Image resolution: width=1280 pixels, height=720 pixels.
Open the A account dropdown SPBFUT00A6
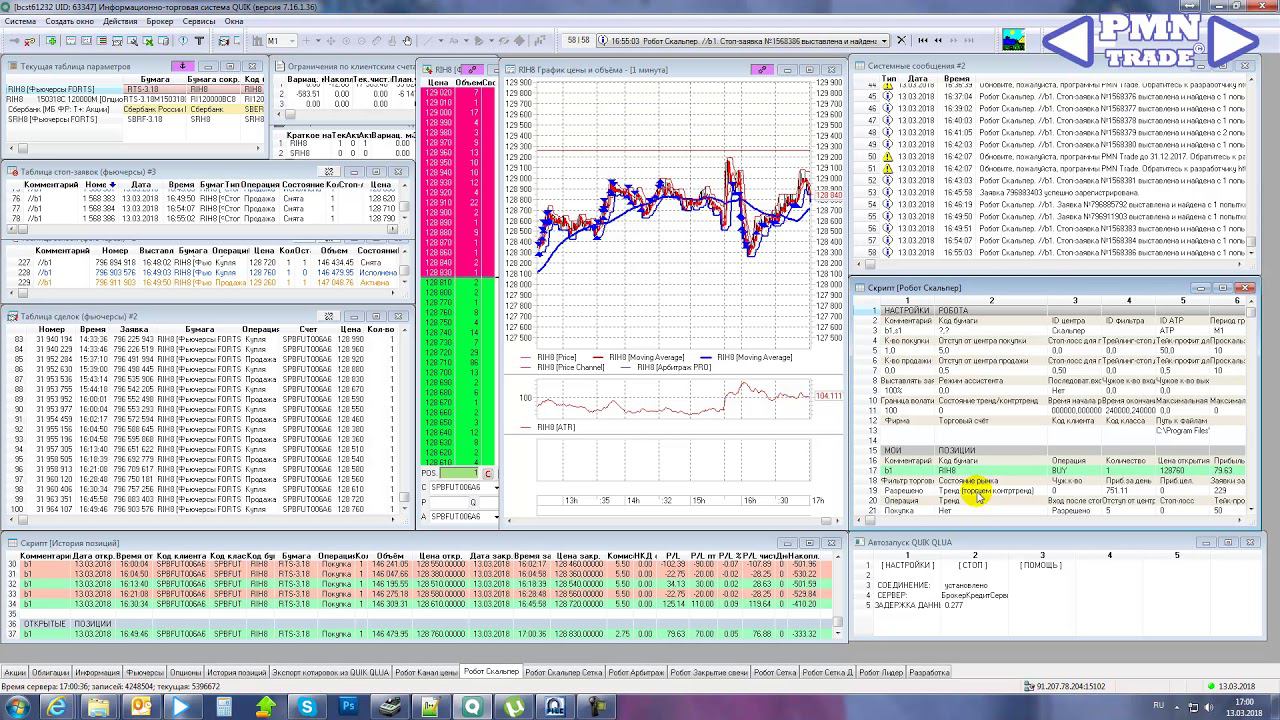click(x=496, y=516)
